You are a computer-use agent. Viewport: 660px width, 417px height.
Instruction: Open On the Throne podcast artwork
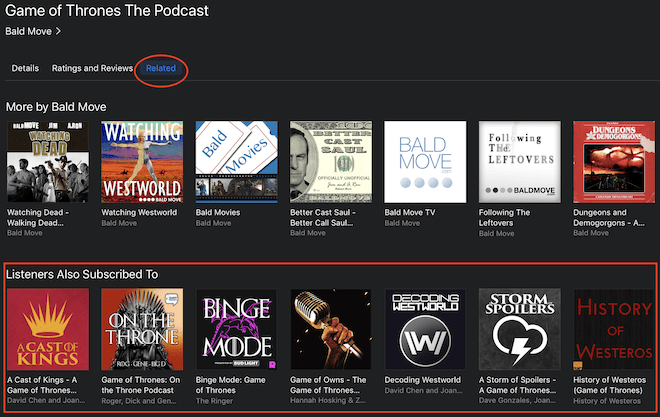(x=142, y=329)
